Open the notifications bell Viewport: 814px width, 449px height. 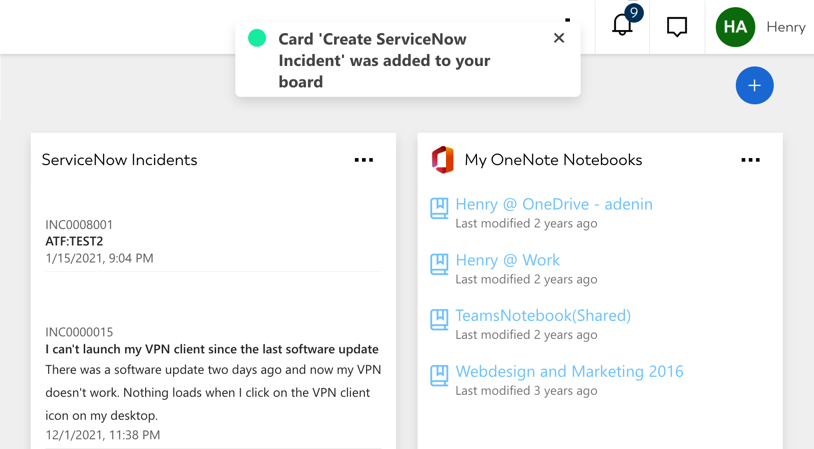click(x=622, y=25)
